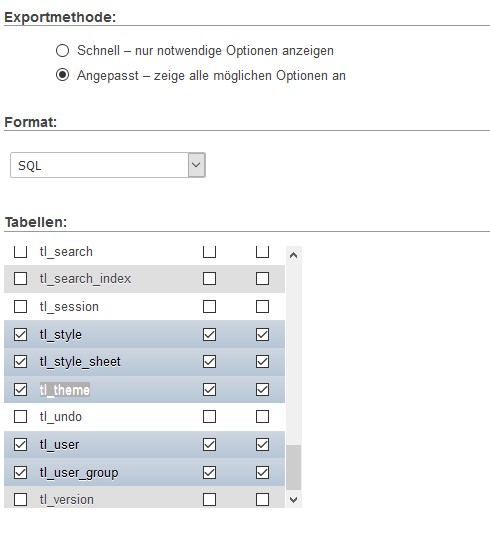
Task: Toggle last column checkbox for tl_style
Action: point(262,334)
